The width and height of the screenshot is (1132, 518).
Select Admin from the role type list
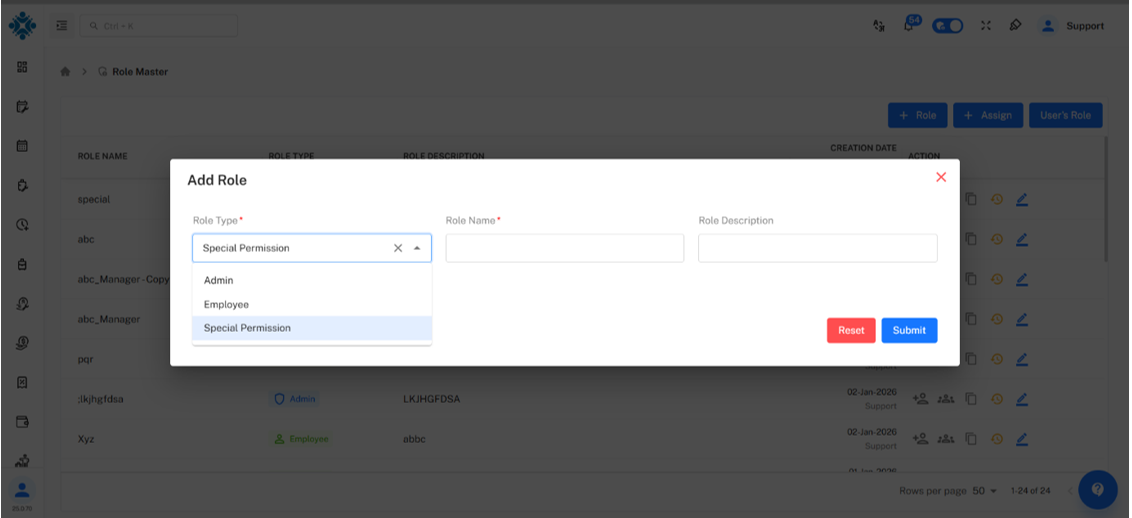click(x=218, y=281)
